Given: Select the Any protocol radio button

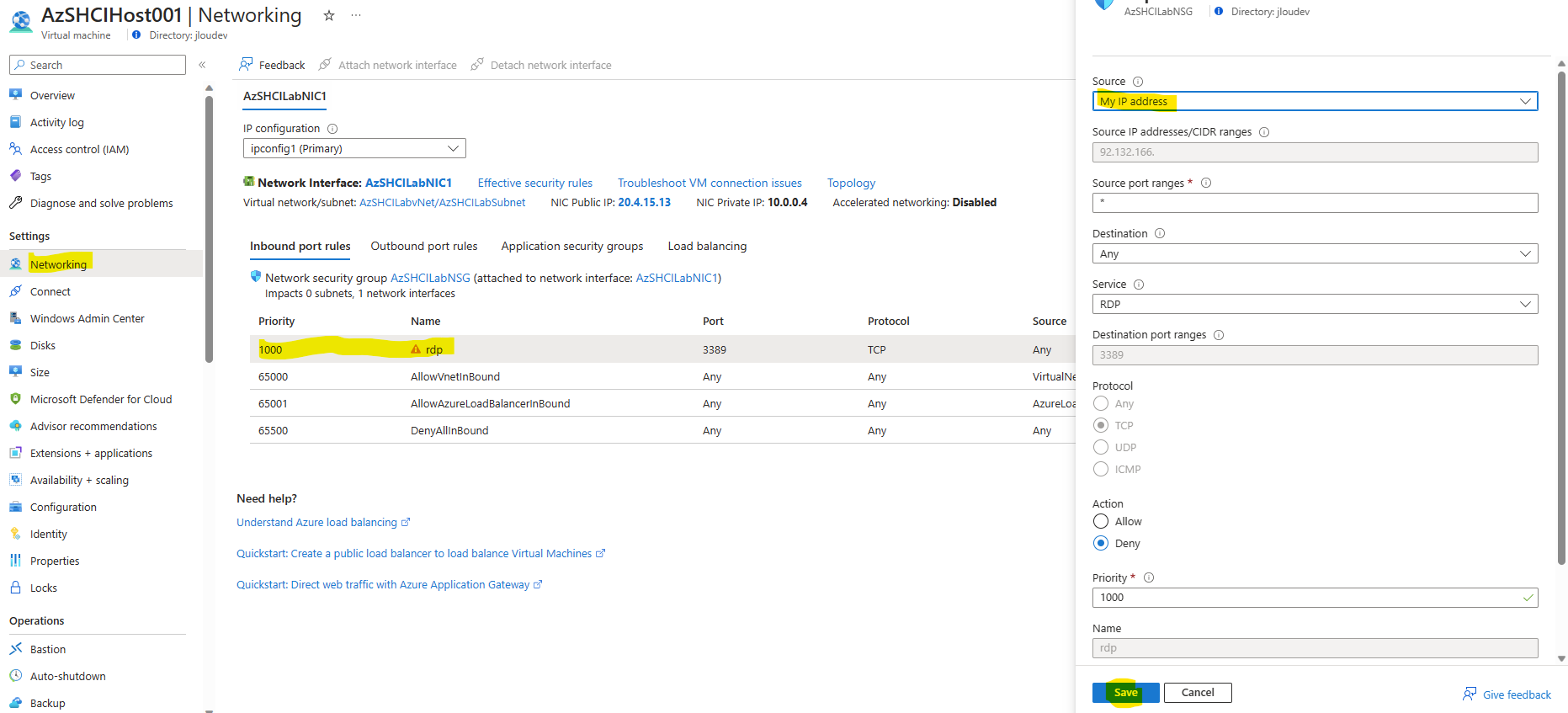Looking at the screenshot, I should coord(1101,403).
